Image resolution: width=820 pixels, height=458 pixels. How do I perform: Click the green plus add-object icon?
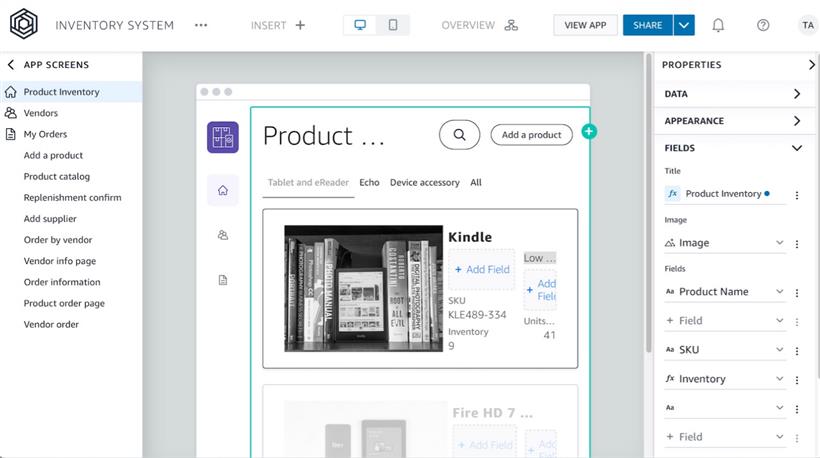(x=589, y=131)
